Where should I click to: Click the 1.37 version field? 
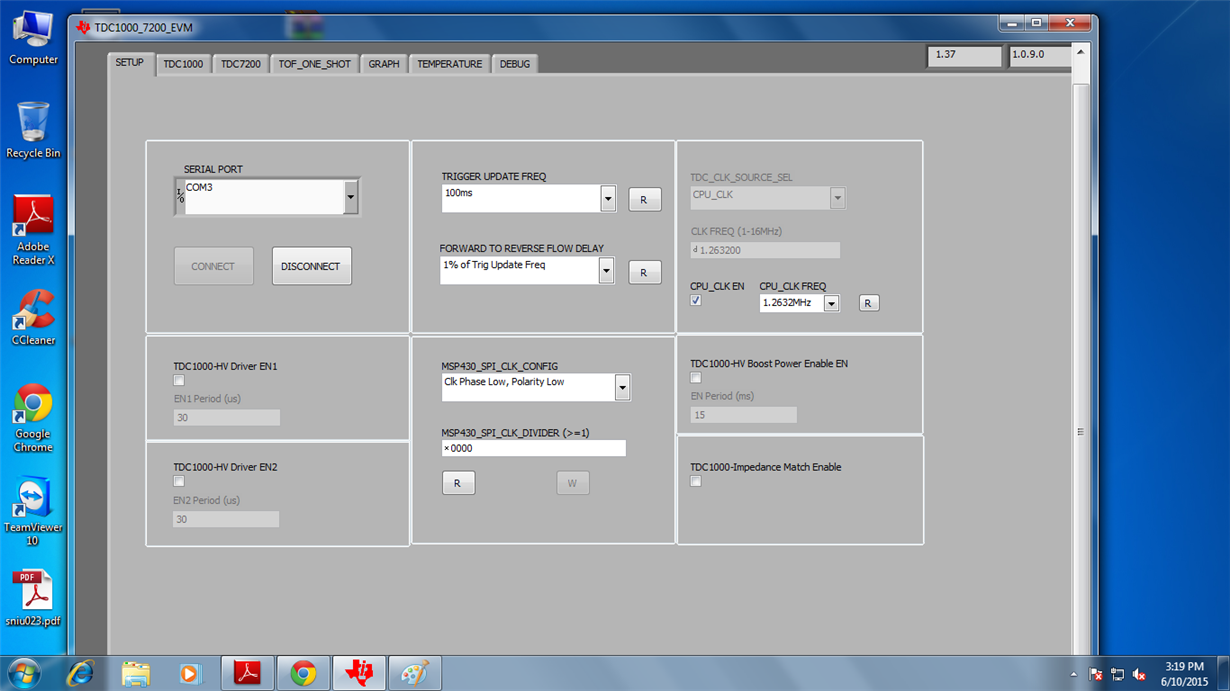click(x=964, y=56)
